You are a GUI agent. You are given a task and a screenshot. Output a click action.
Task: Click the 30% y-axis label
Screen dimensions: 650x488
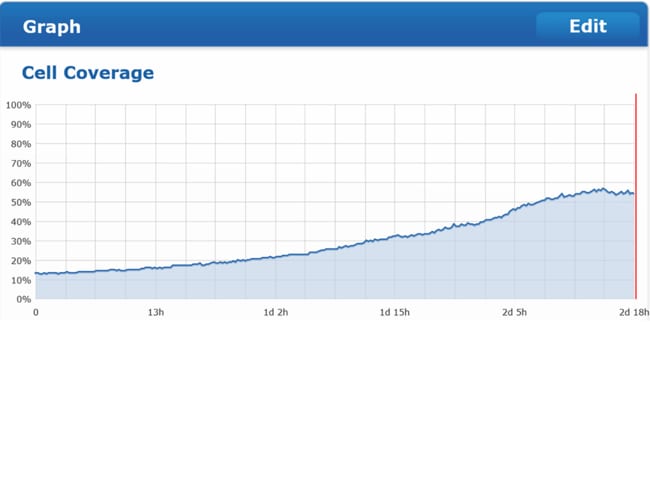tap(19, 241)
